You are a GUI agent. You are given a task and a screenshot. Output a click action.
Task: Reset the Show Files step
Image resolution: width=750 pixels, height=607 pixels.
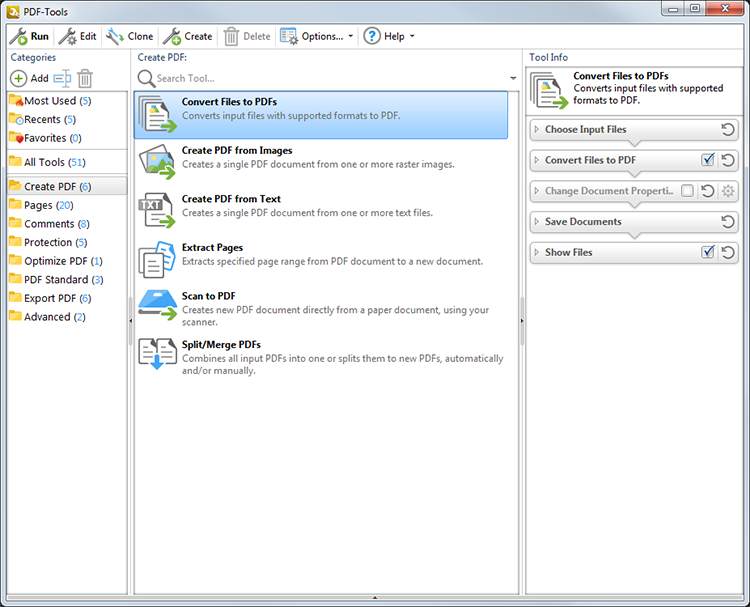coord(728,252)
